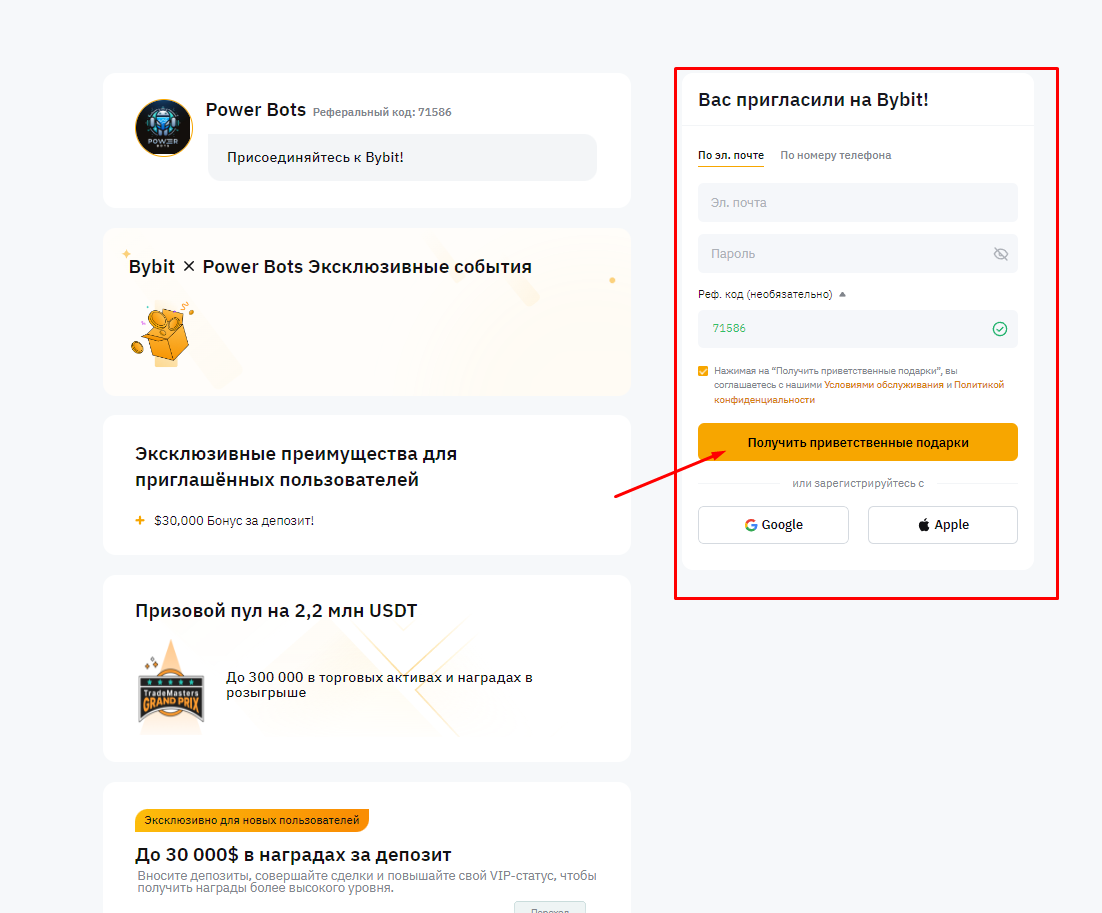Toggle password visibility with the eye icon
The height and width of the screenshot is (913, 1102).
[1001, 253]
